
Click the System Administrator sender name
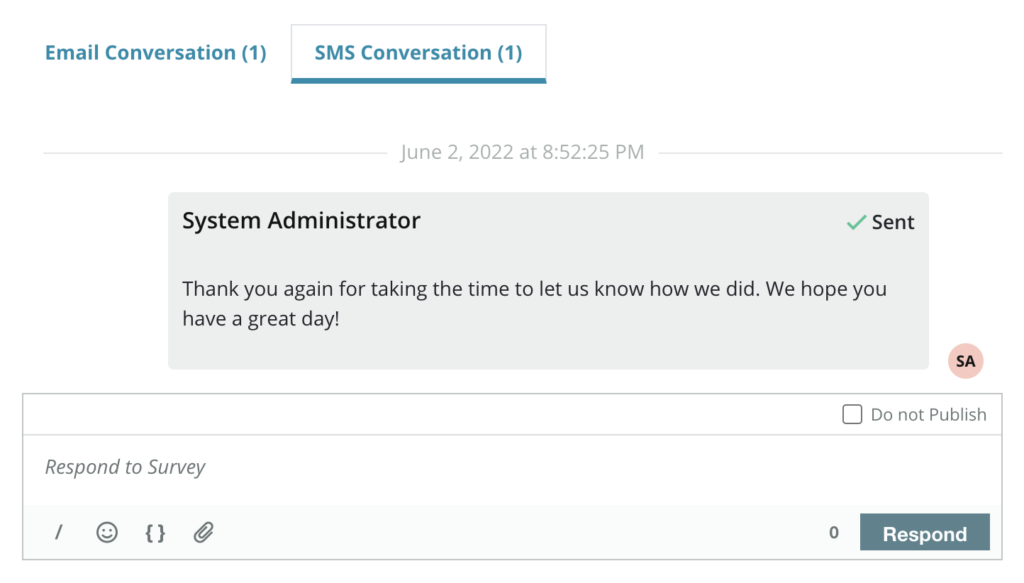[x=301, y=221]
